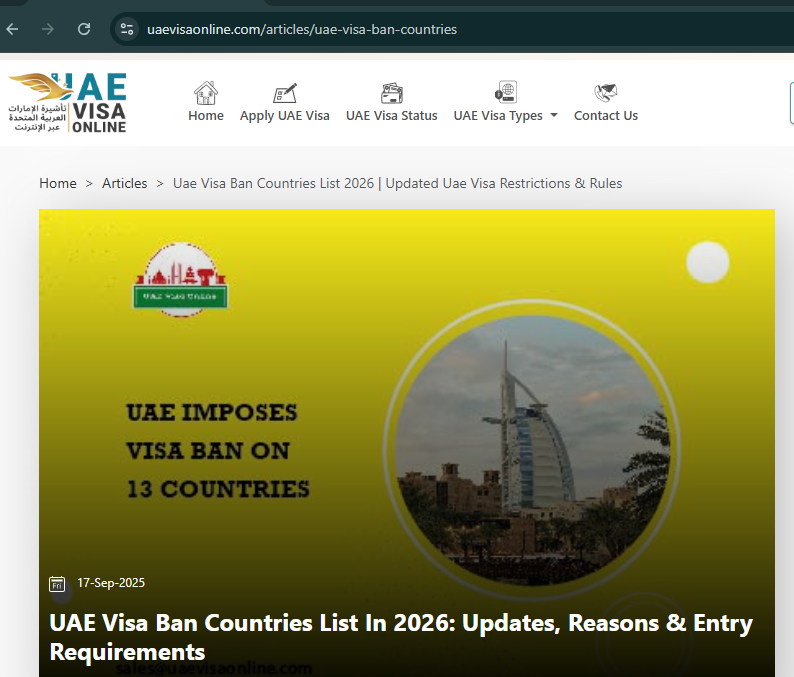The height and width of the screenshot is (677, 794).
Task: Reload the current page
Action: click(84, 29)
